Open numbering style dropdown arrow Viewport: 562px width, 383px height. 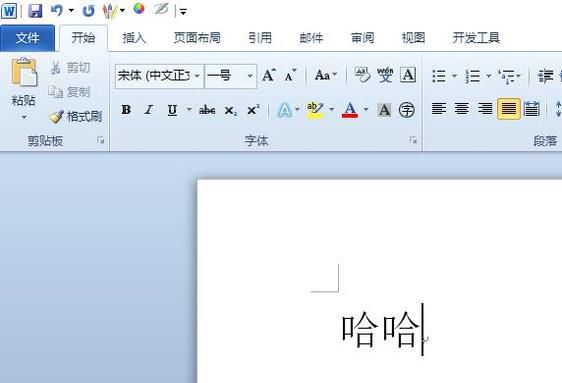click(x=488, y=76)
